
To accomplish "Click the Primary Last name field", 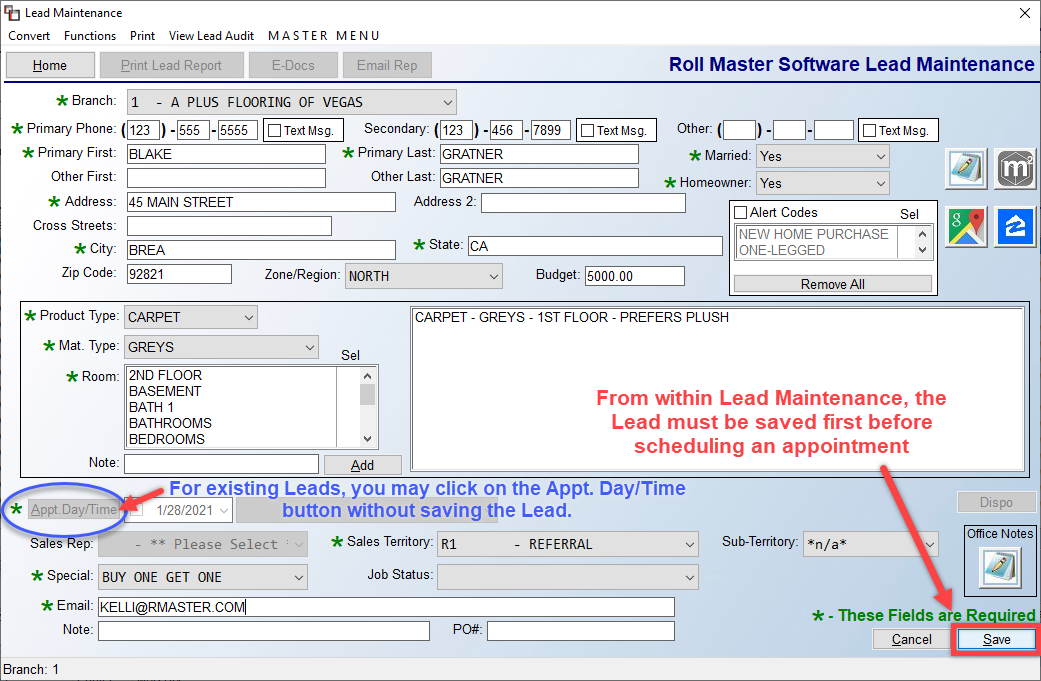I will 539,154.
